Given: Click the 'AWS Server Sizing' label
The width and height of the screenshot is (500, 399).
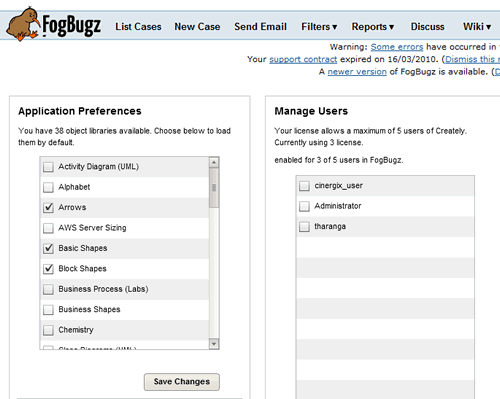Looking at the screenshot, I should 92,228.
